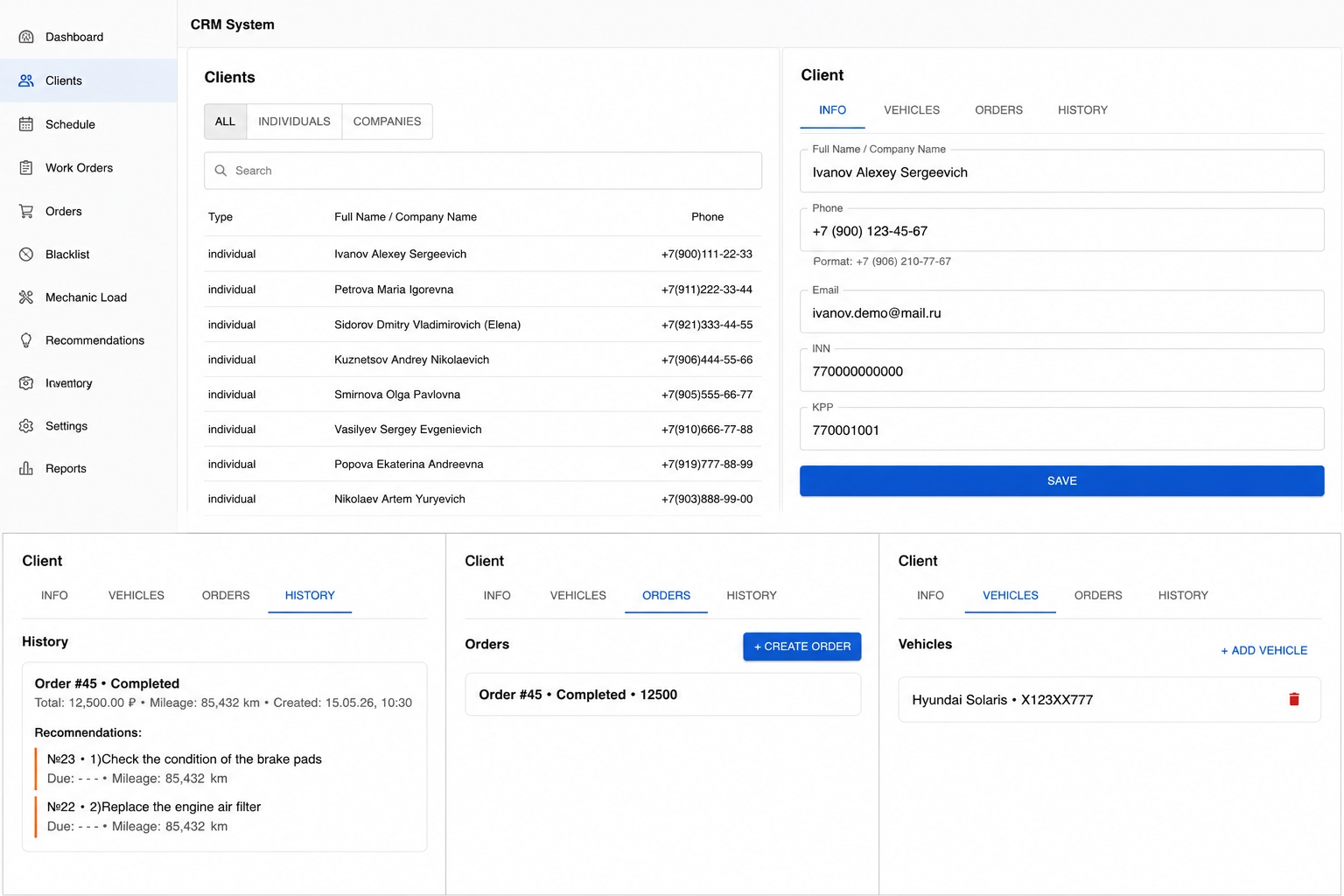The image size is (1344, 896).
Task: Open Blacklist menu label
Action: point(67,255)
